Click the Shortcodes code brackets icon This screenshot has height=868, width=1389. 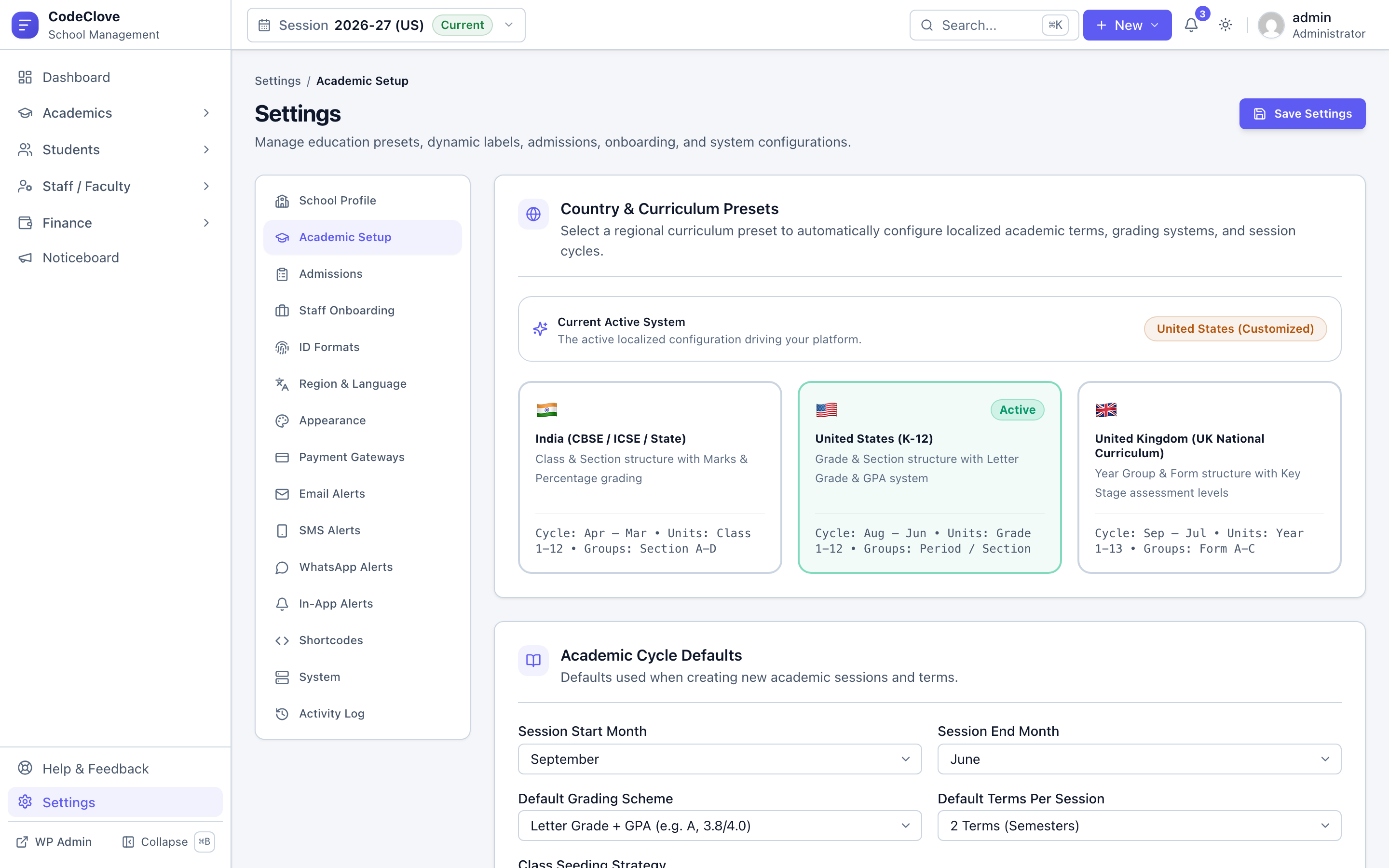point(282,641)
